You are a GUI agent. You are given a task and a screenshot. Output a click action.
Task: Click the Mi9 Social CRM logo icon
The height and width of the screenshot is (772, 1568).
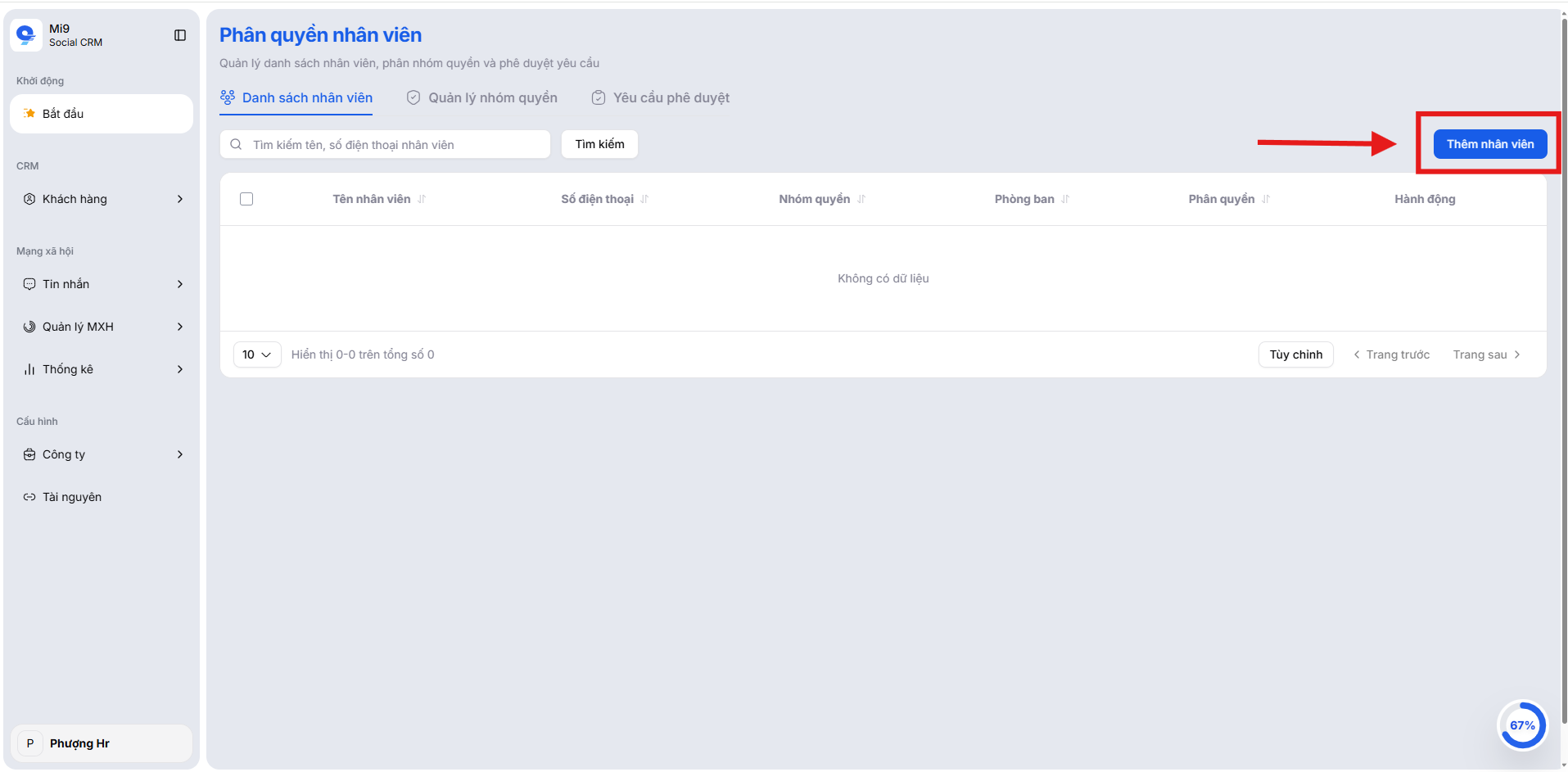[x=26, y=35]
